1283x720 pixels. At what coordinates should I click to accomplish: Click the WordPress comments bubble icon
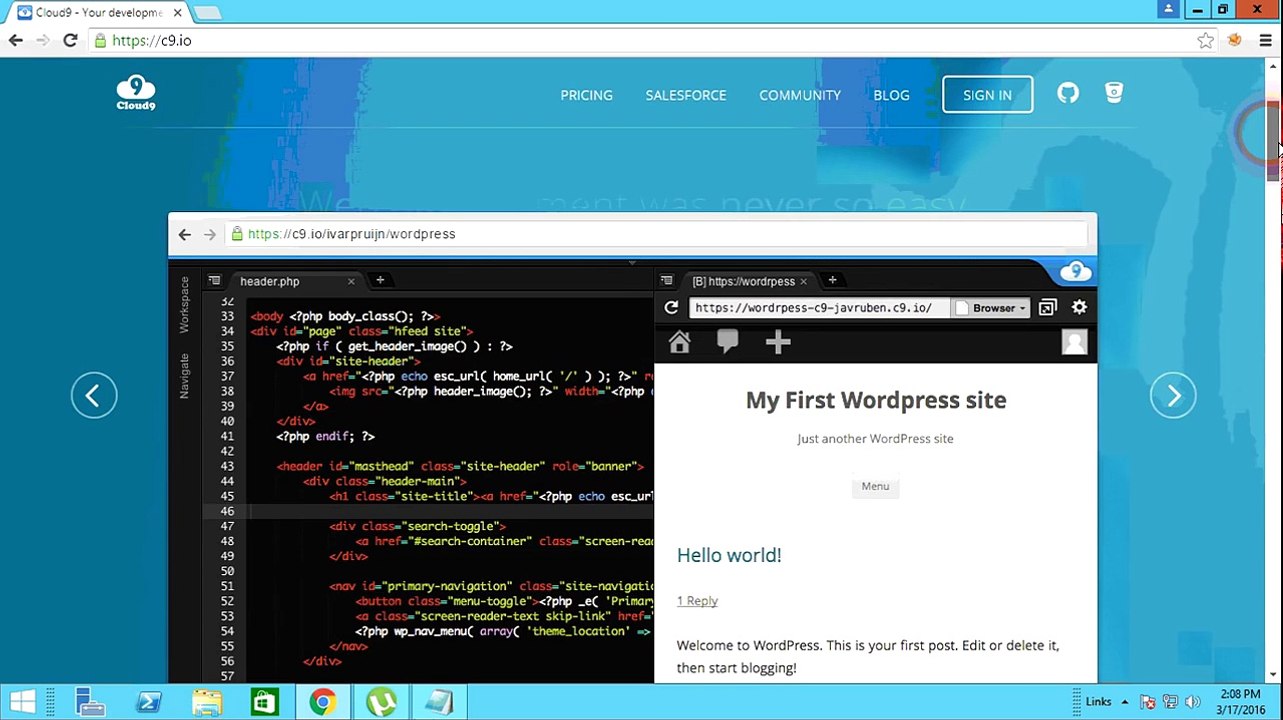click(x=727, y=343)
